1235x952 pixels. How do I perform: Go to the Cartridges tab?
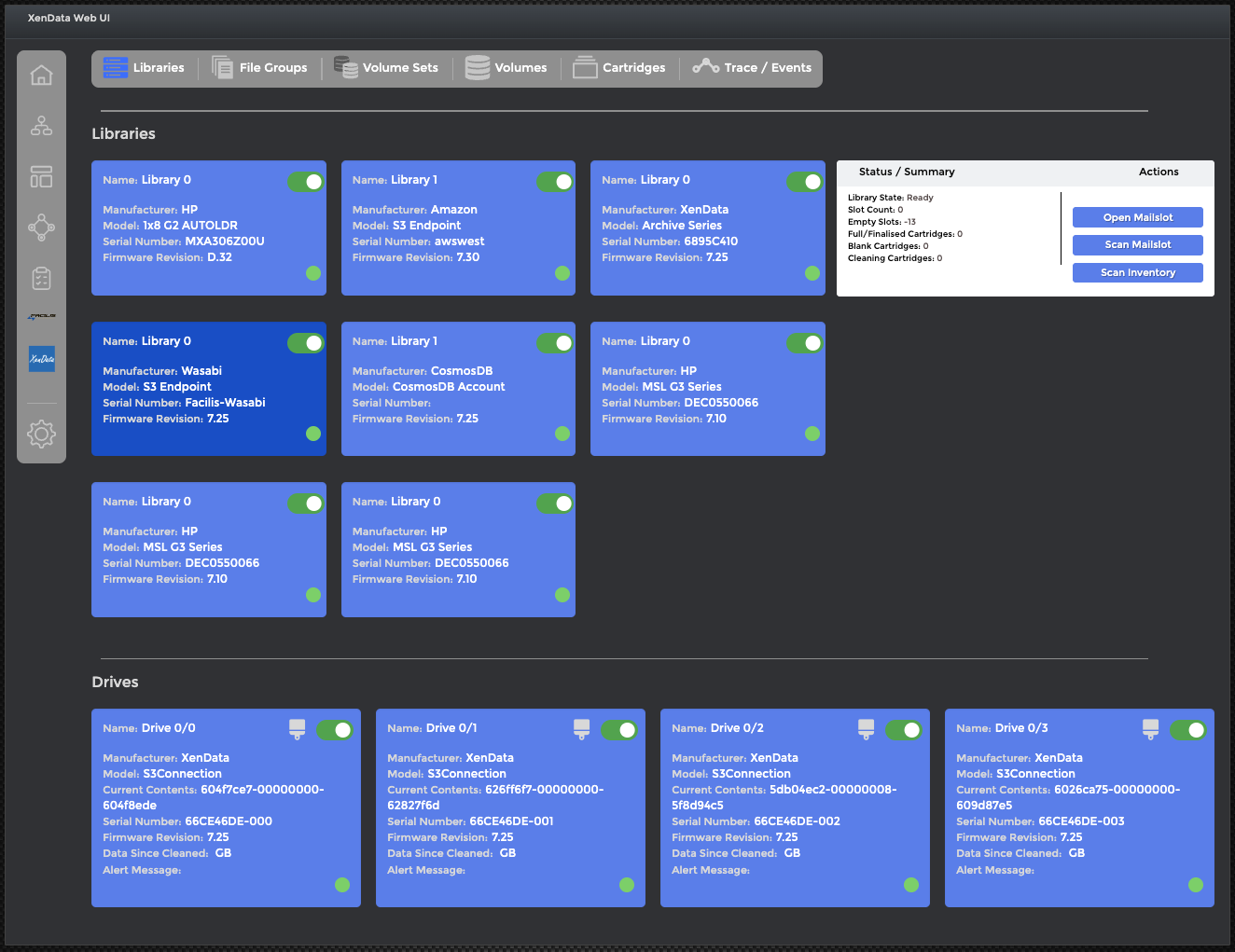coord(619,68)
